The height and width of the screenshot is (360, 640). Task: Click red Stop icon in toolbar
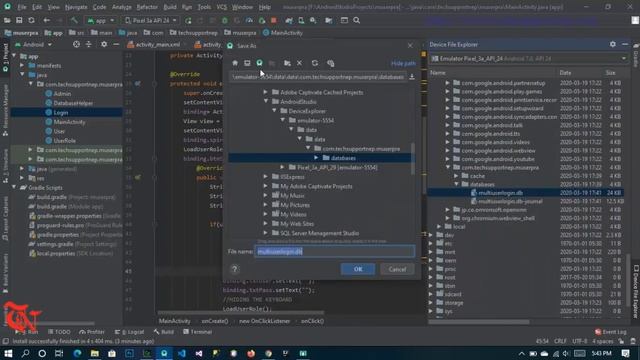[273, 20]
